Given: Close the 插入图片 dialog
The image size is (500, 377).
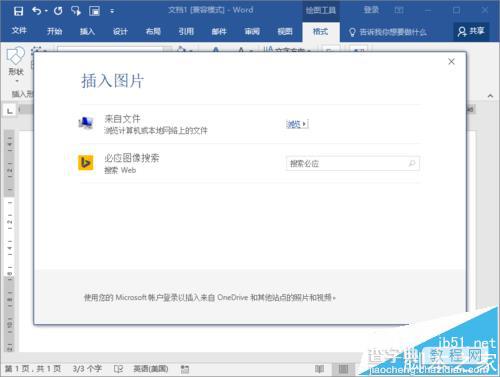Looking at the screenshot, I should click(x=451, y=61).
